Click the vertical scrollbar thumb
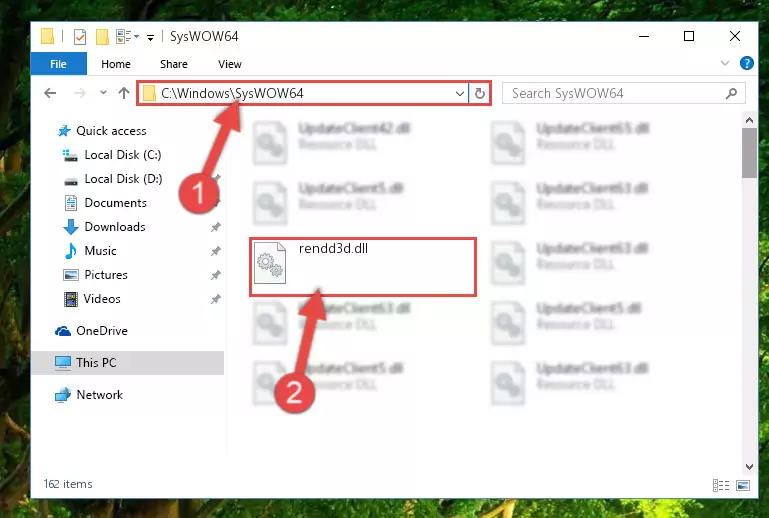769x518 pixels. pos(749,153)
